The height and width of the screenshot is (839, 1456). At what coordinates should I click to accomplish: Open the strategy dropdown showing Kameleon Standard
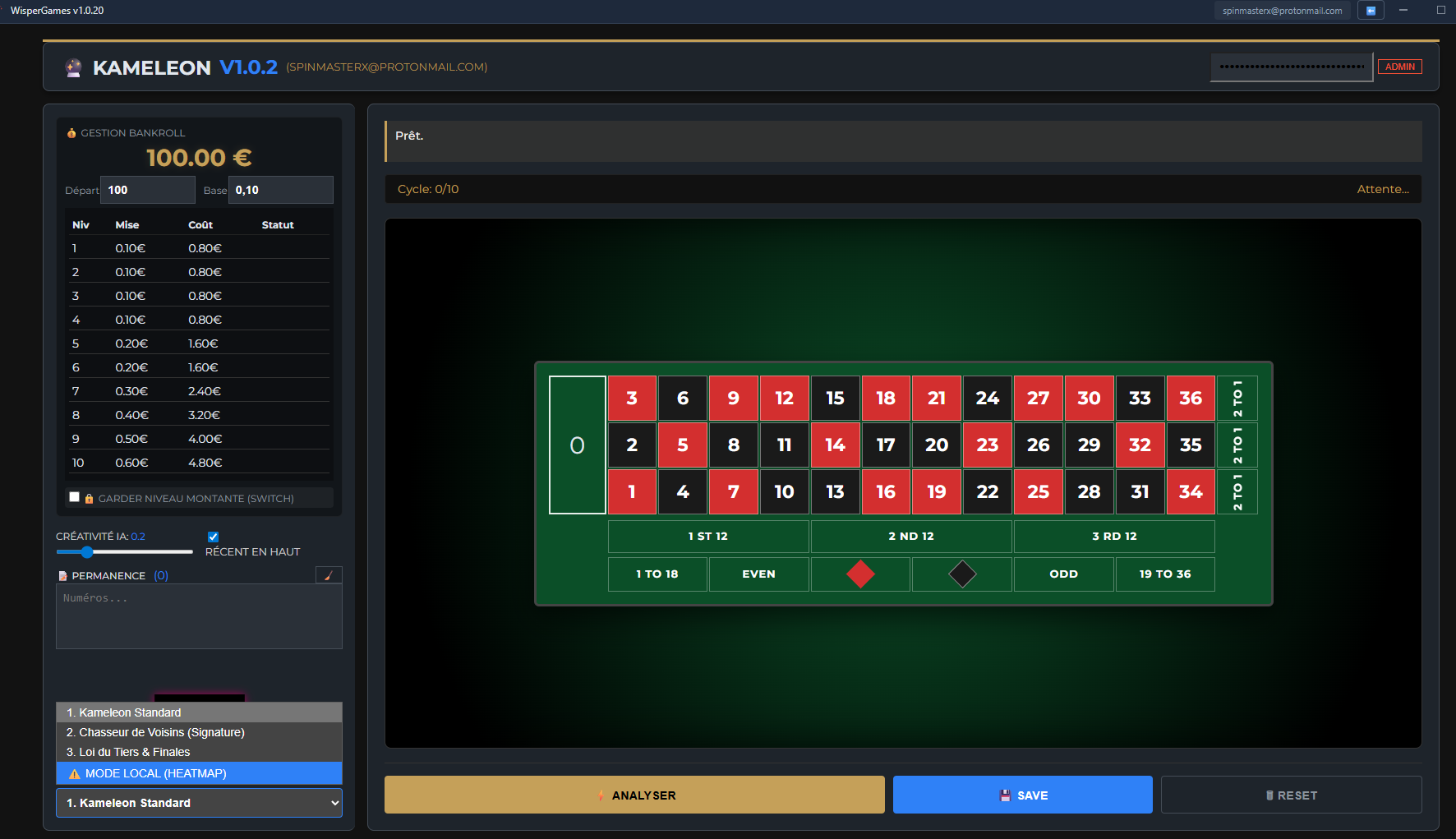tap(199, 803)
